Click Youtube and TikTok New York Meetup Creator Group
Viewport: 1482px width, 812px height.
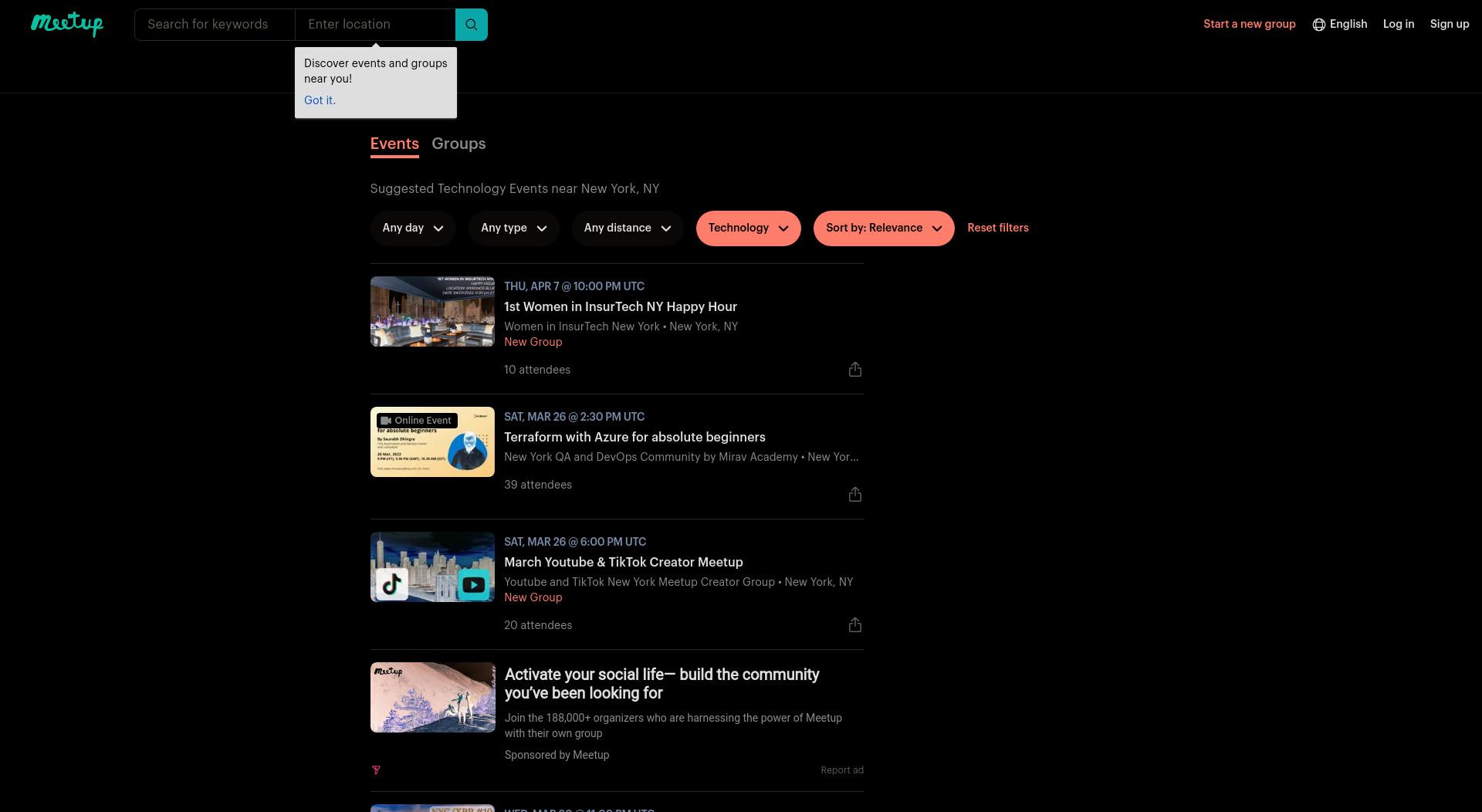pyautogui.click(x=639, y=583)
